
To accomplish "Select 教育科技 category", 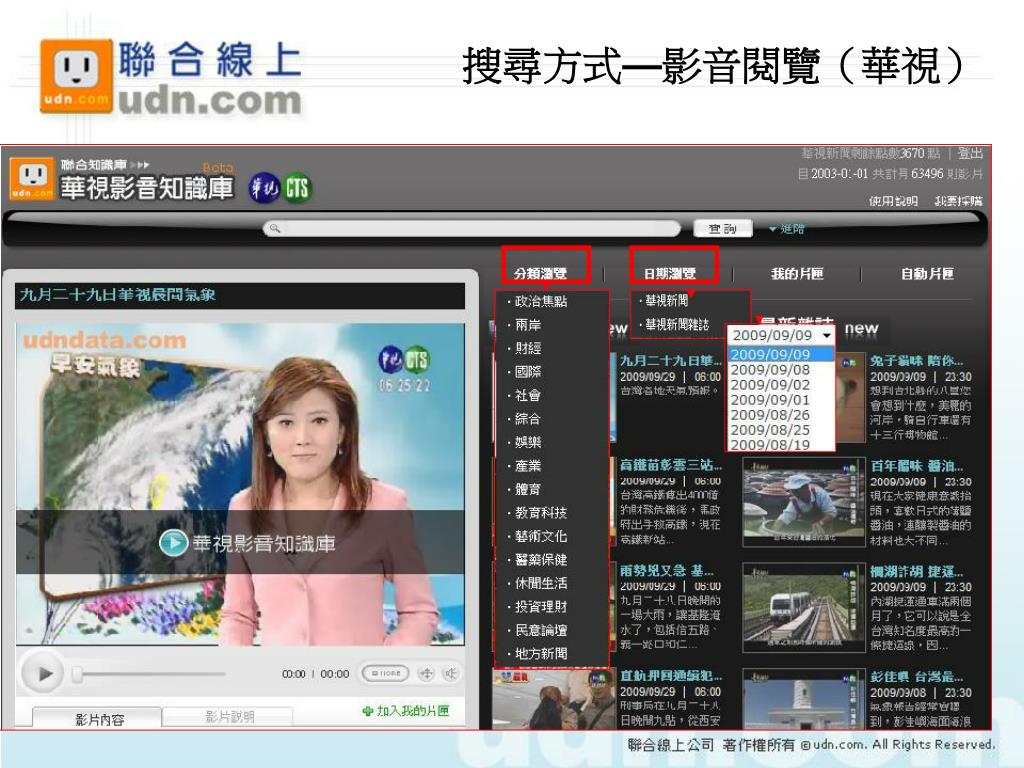I will 541,513.
